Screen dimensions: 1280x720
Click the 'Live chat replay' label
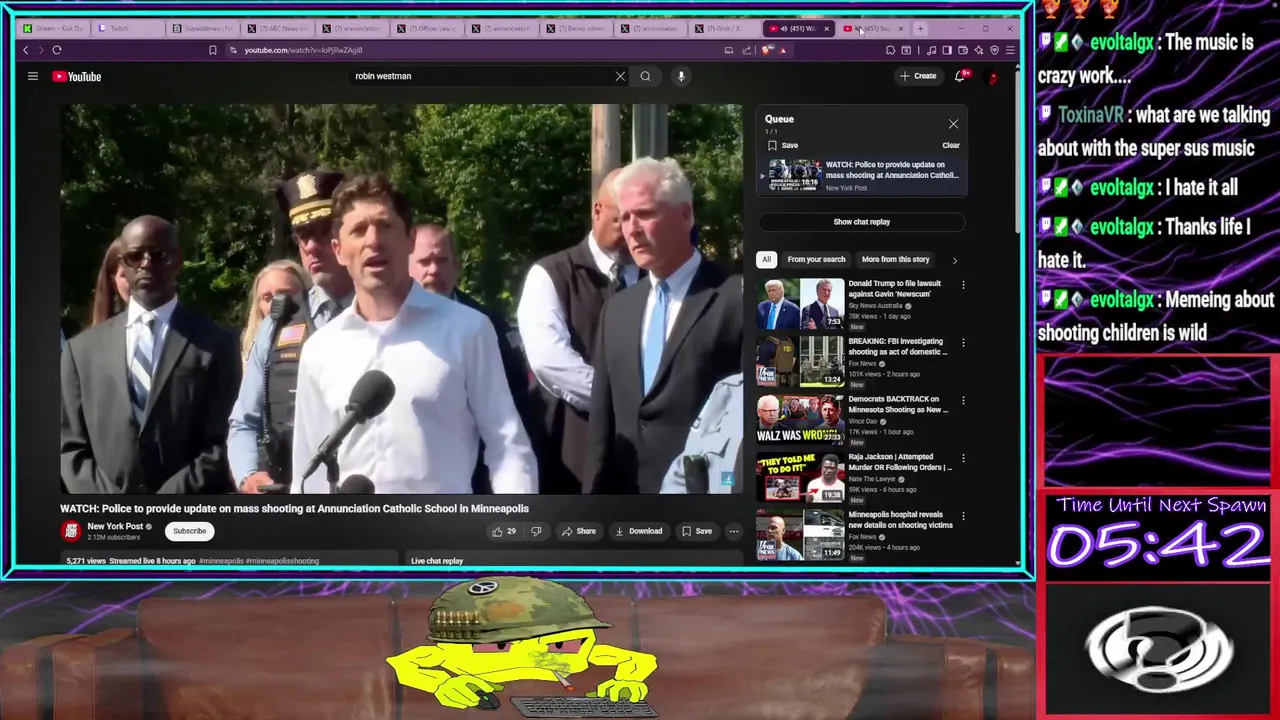[x=437, y=561]
